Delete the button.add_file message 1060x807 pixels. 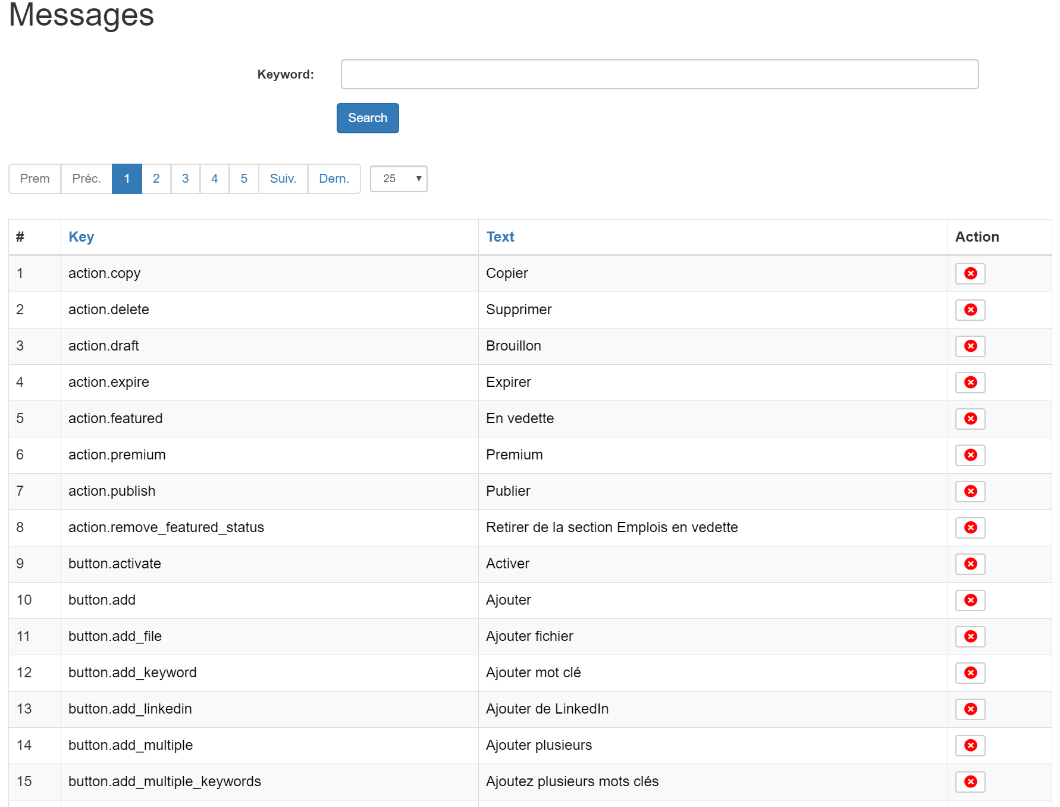(970, 636)
